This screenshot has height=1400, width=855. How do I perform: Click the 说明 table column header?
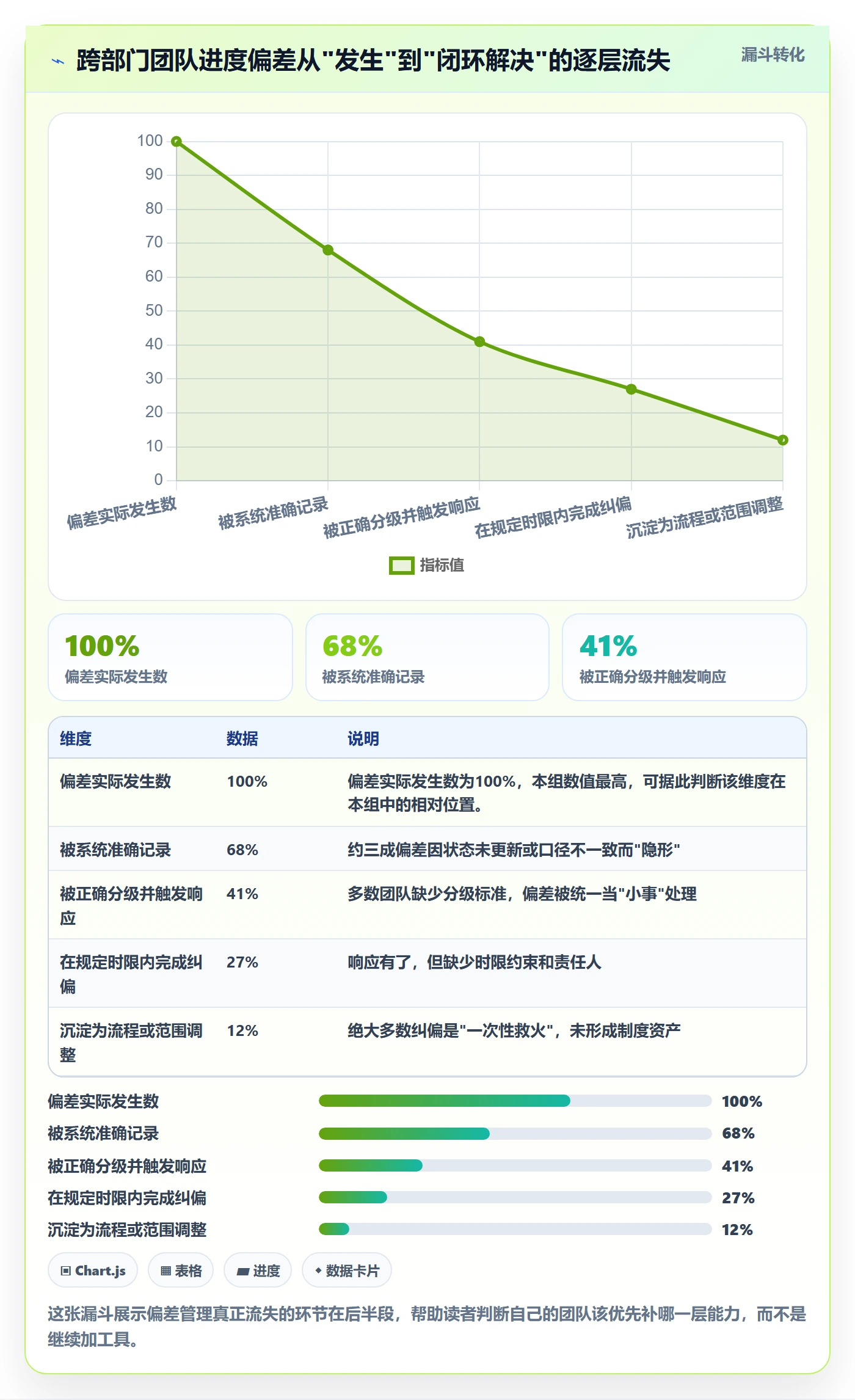[x=363, y=738]
